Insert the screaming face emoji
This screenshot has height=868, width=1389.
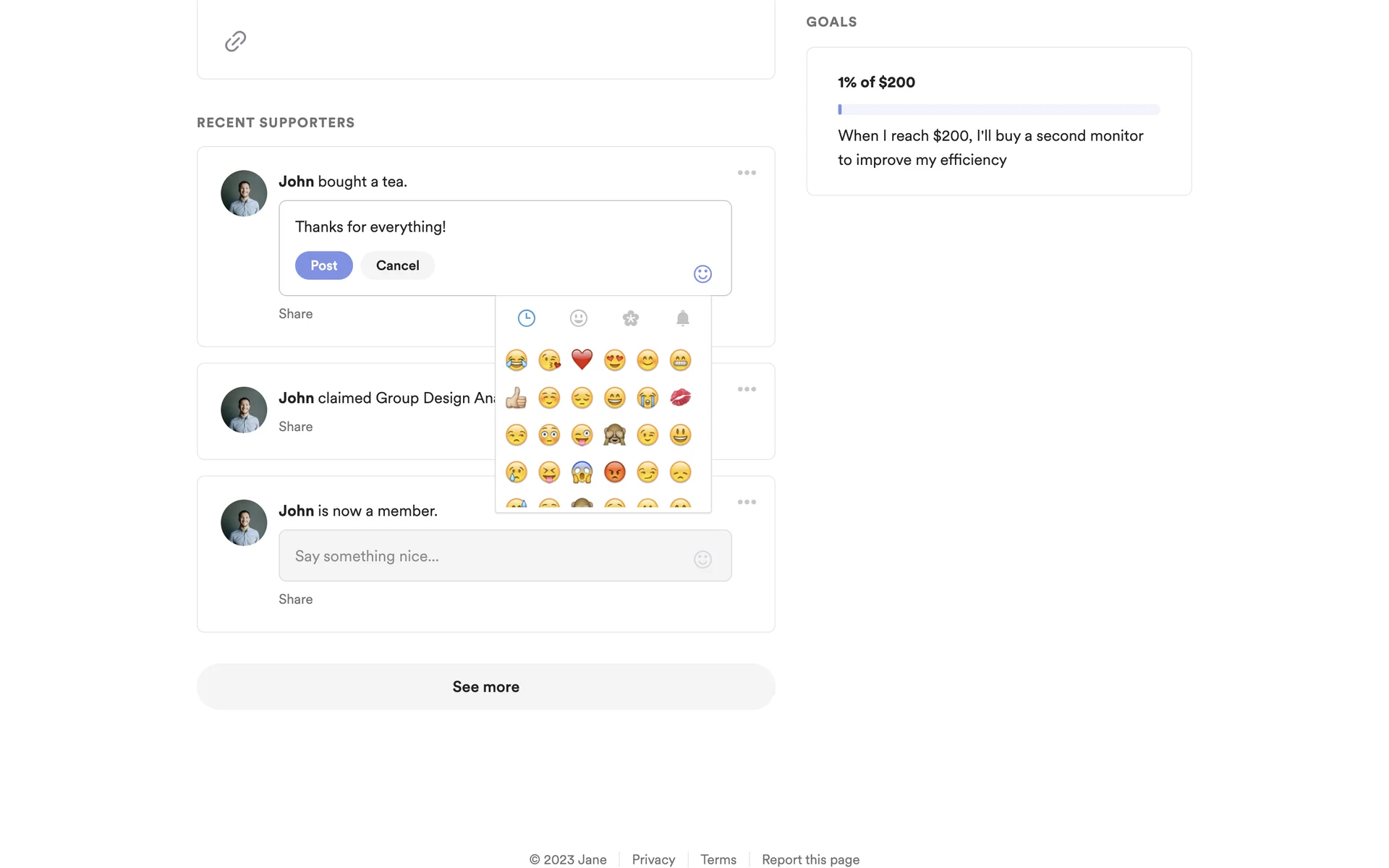pos(582,472)
